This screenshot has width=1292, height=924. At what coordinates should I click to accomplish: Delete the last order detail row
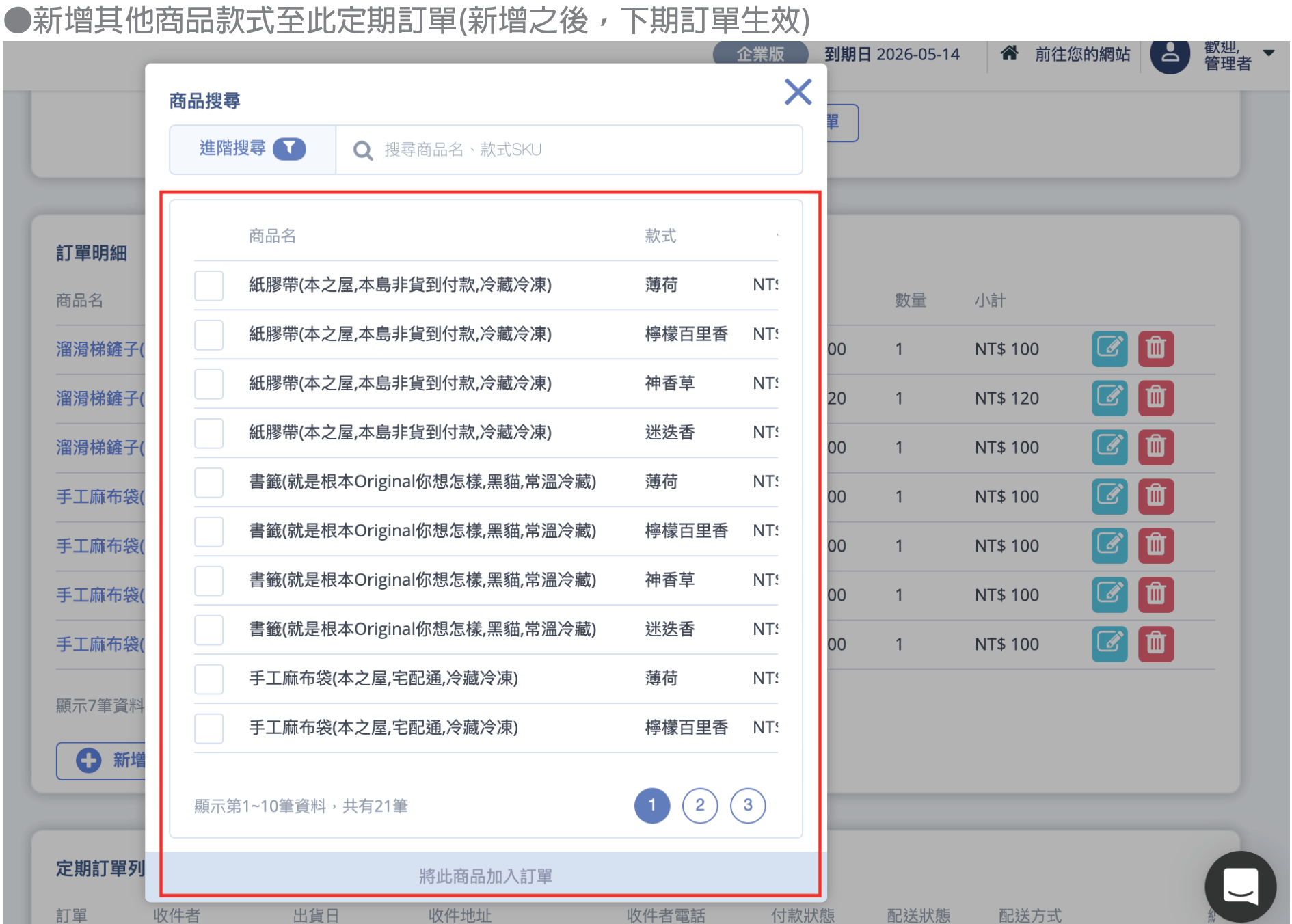coord(1156,644)
